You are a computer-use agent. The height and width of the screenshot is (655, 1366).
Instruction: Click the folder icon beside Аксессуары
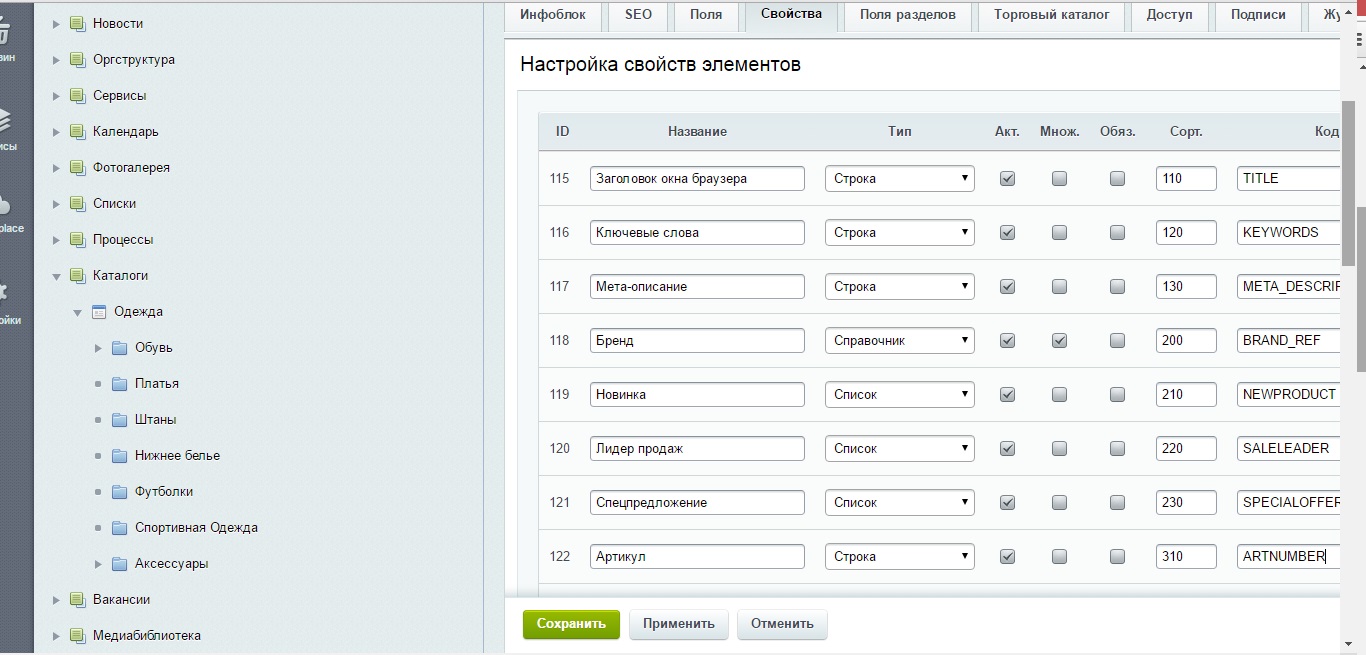pos(120,564)
